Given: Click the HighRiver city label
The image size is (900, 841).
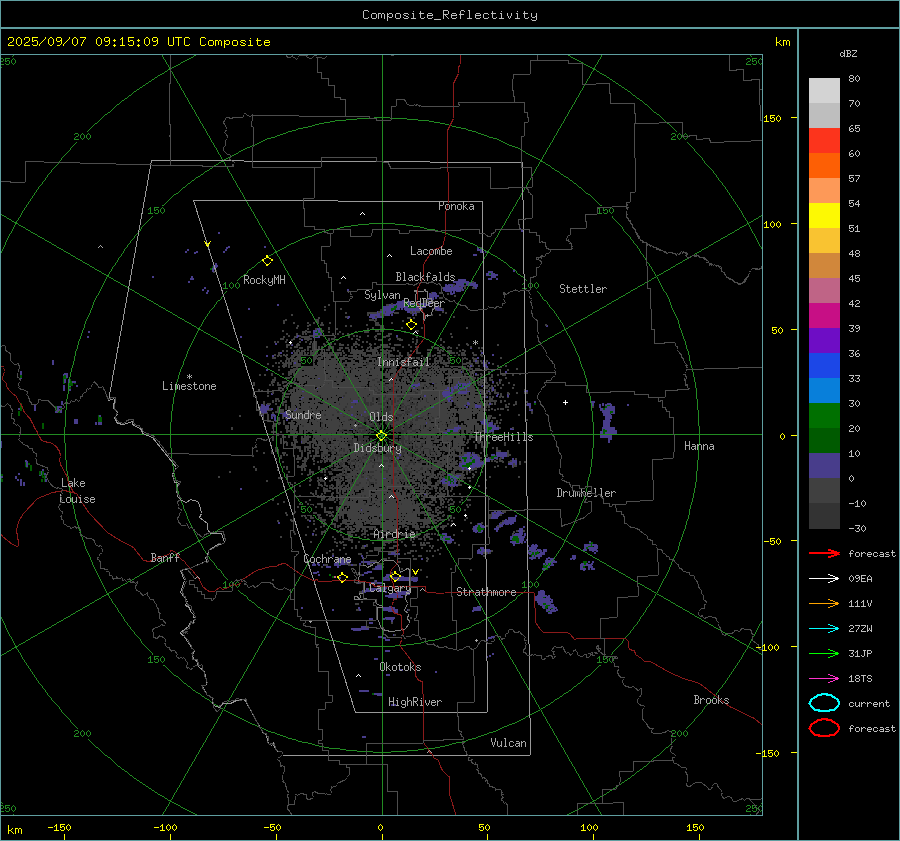Looking at the screenshot, I should click(x=415, y=702).
